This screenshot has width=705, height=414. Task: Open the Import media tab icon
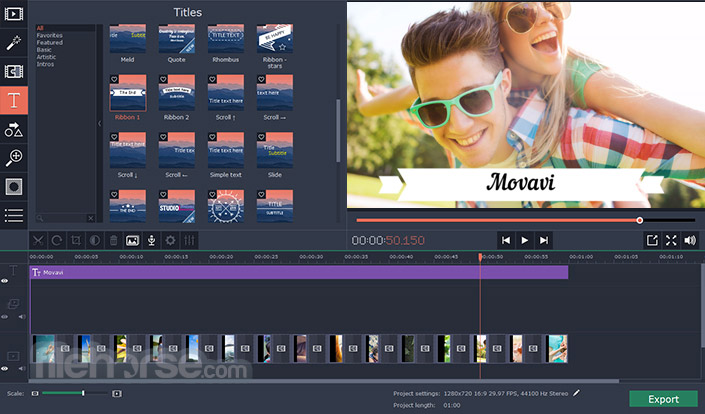coord(13,14)
